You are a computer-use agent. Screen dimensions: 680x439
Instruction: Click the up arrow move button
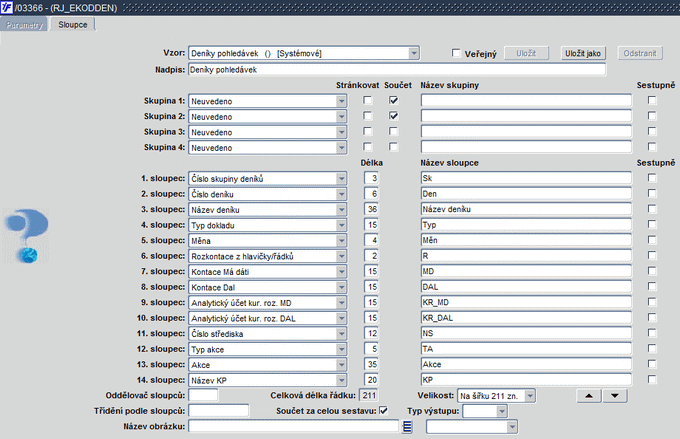pyautogui.click(x=588, y=396)
